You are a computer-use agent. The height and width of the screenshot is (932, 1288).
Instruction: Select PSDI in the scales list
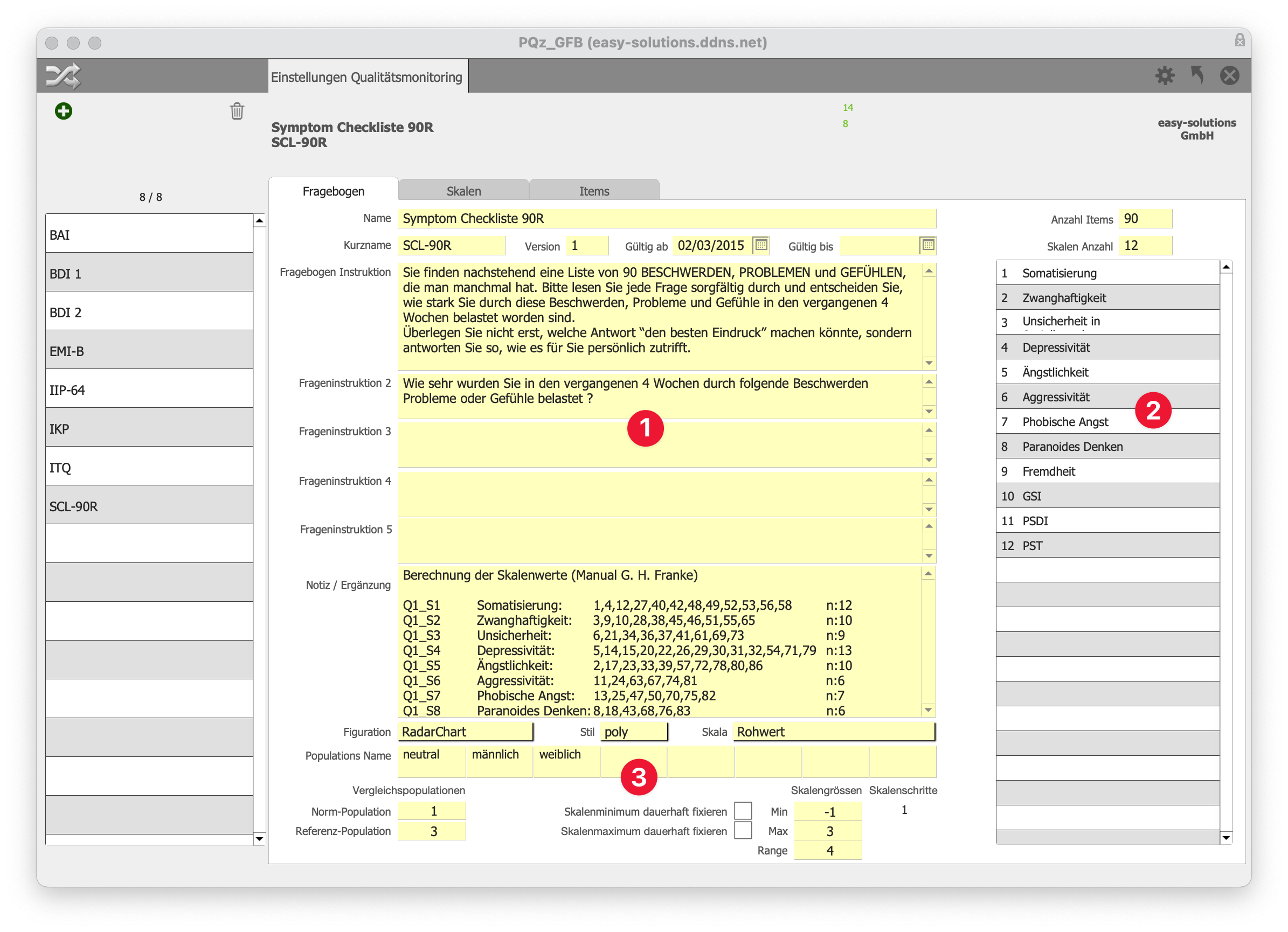coord(1107,520)
